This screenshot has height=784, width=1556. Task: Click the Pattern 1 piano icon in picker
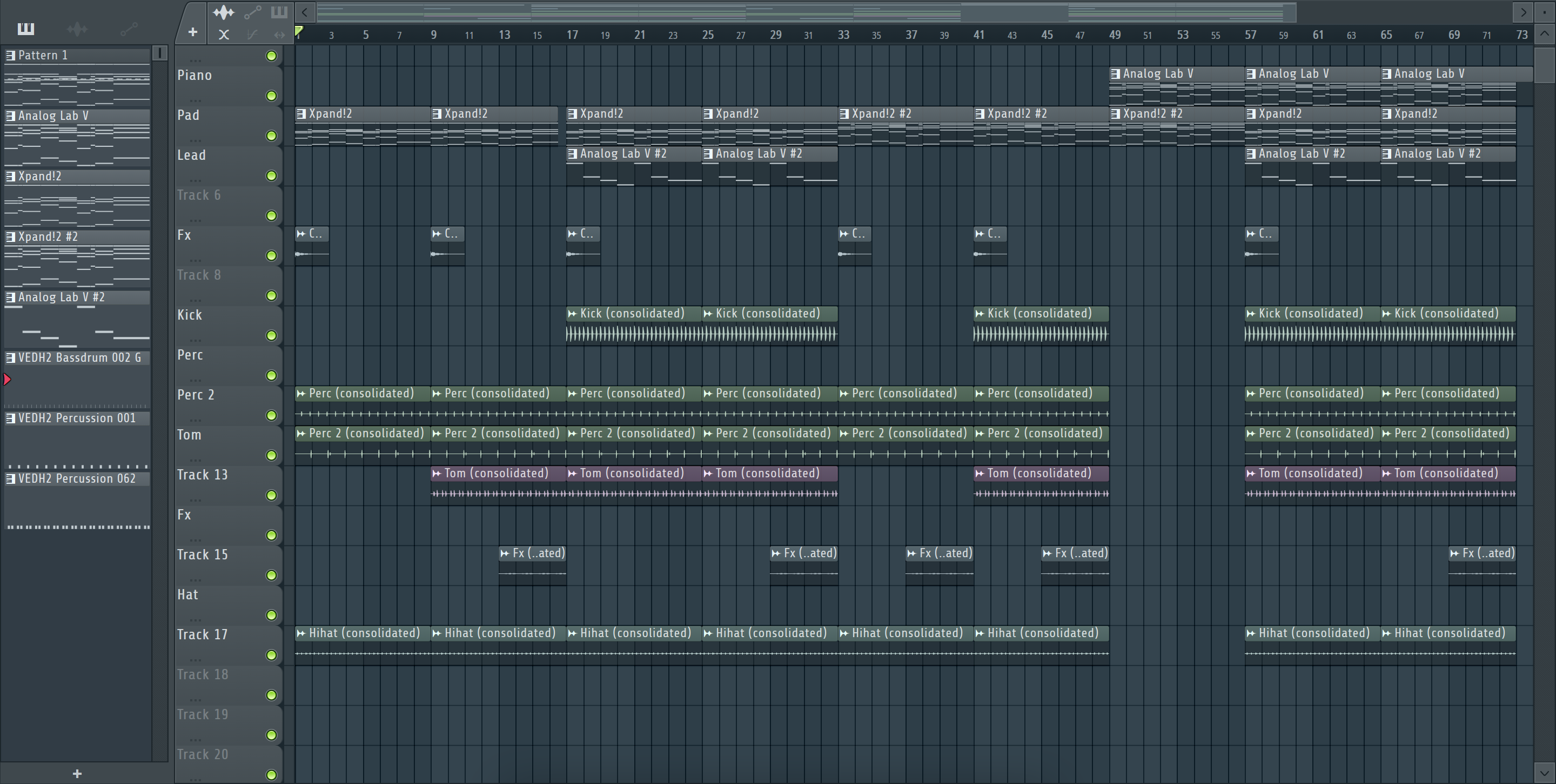click(10, 56)
